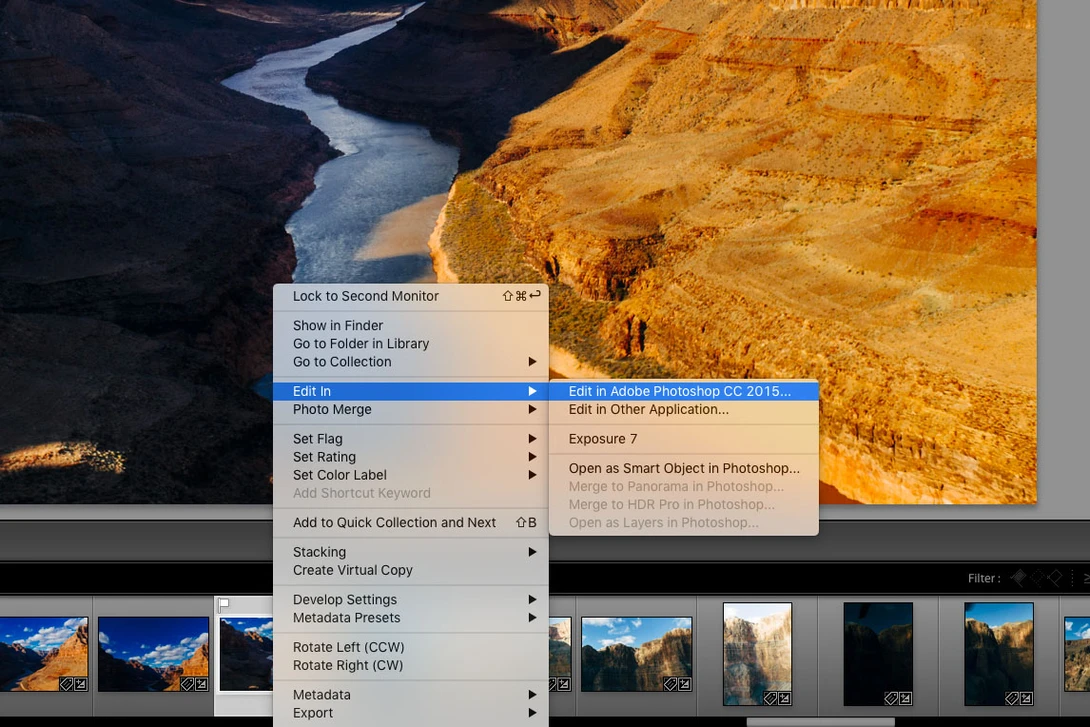Choose Lock to Second Monitor
The image size is (1090, 727).
pyautogui.click(x=411, y=296)
